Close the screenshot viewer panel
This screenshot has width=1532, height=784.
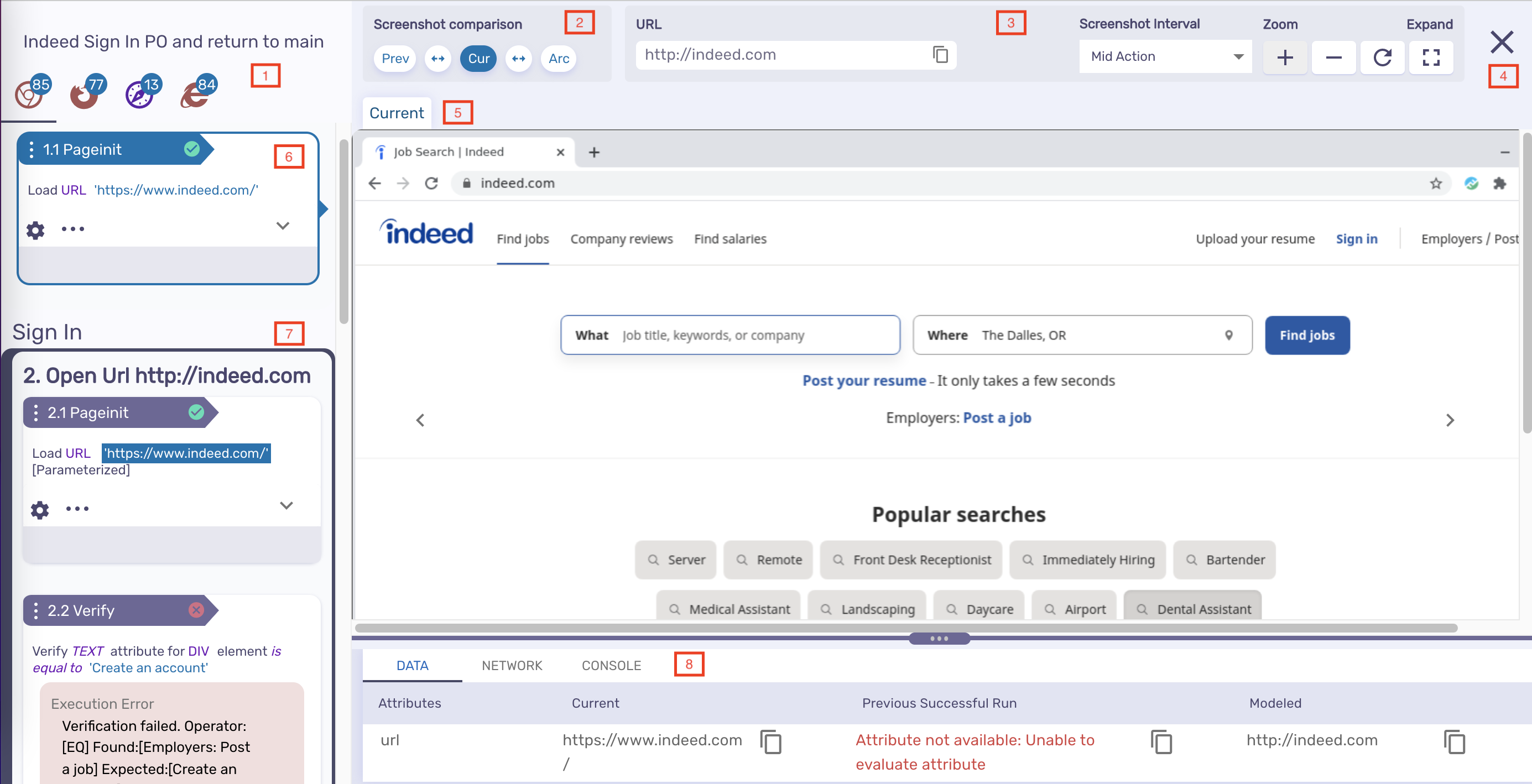1501,41
